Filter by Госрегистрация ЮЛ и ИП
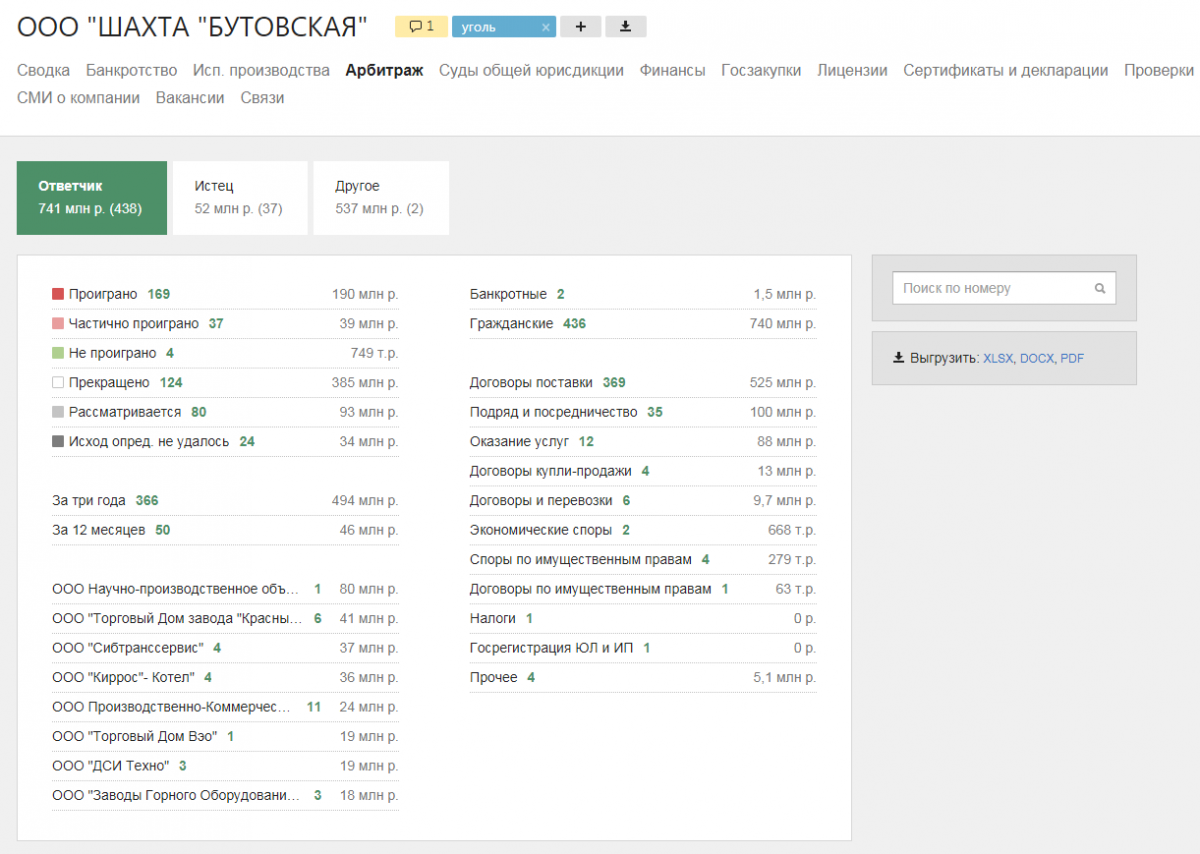 (x=643, y=648)
